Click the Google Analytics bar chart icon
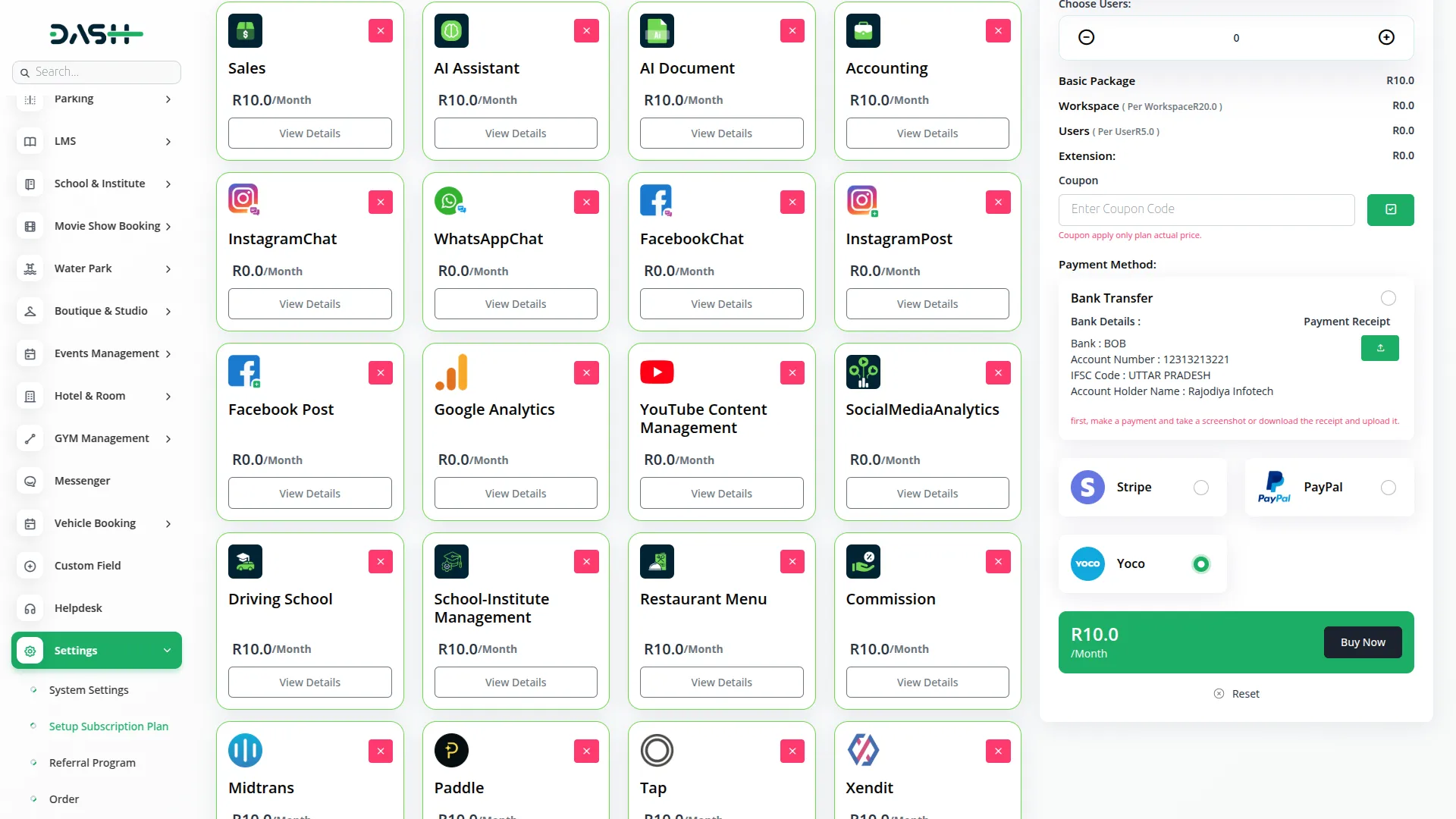The height and width of the screenshot is (819, 1456). point(451,372)
